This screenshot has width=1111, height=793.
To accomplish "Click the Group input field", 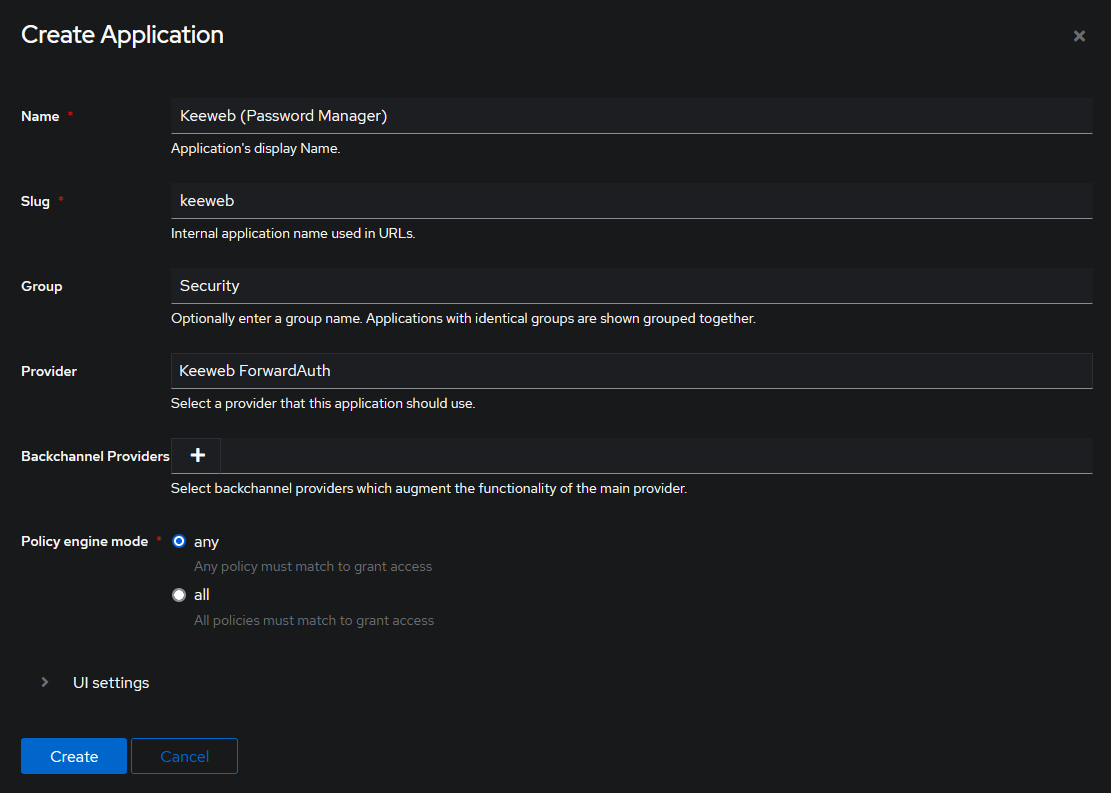I will point(631,286).
